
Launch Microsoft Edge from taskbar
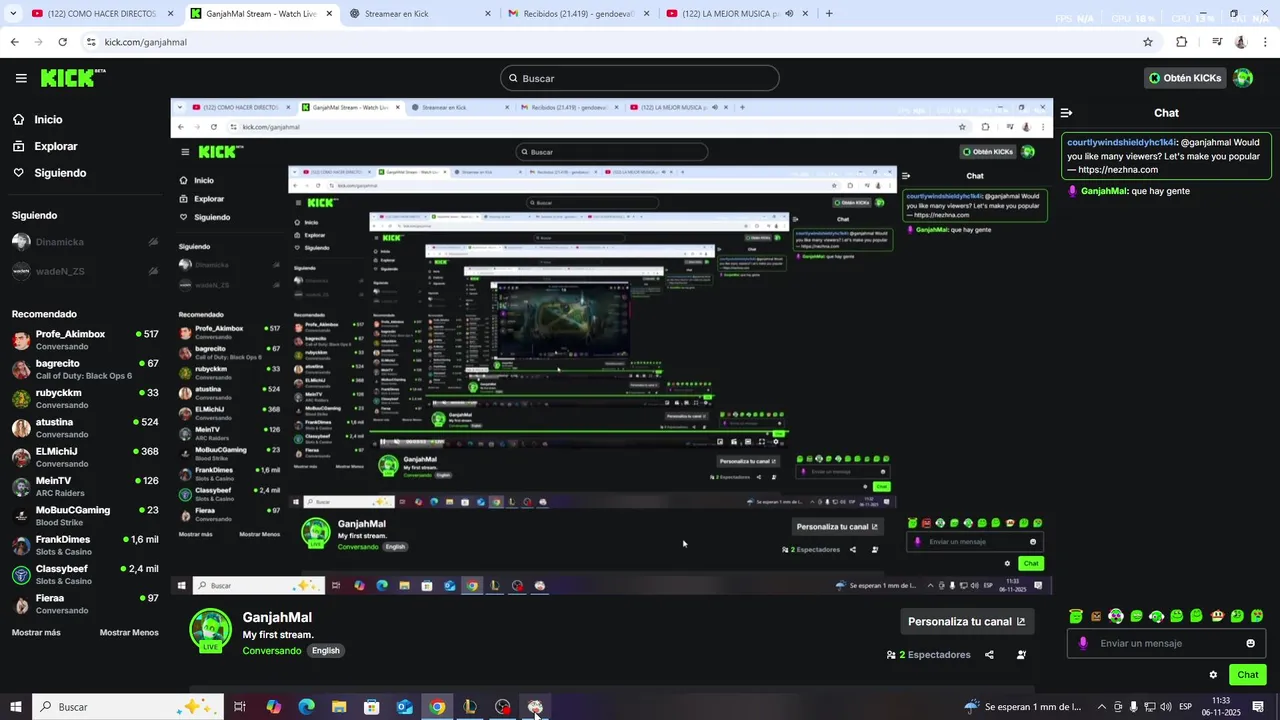306,707
